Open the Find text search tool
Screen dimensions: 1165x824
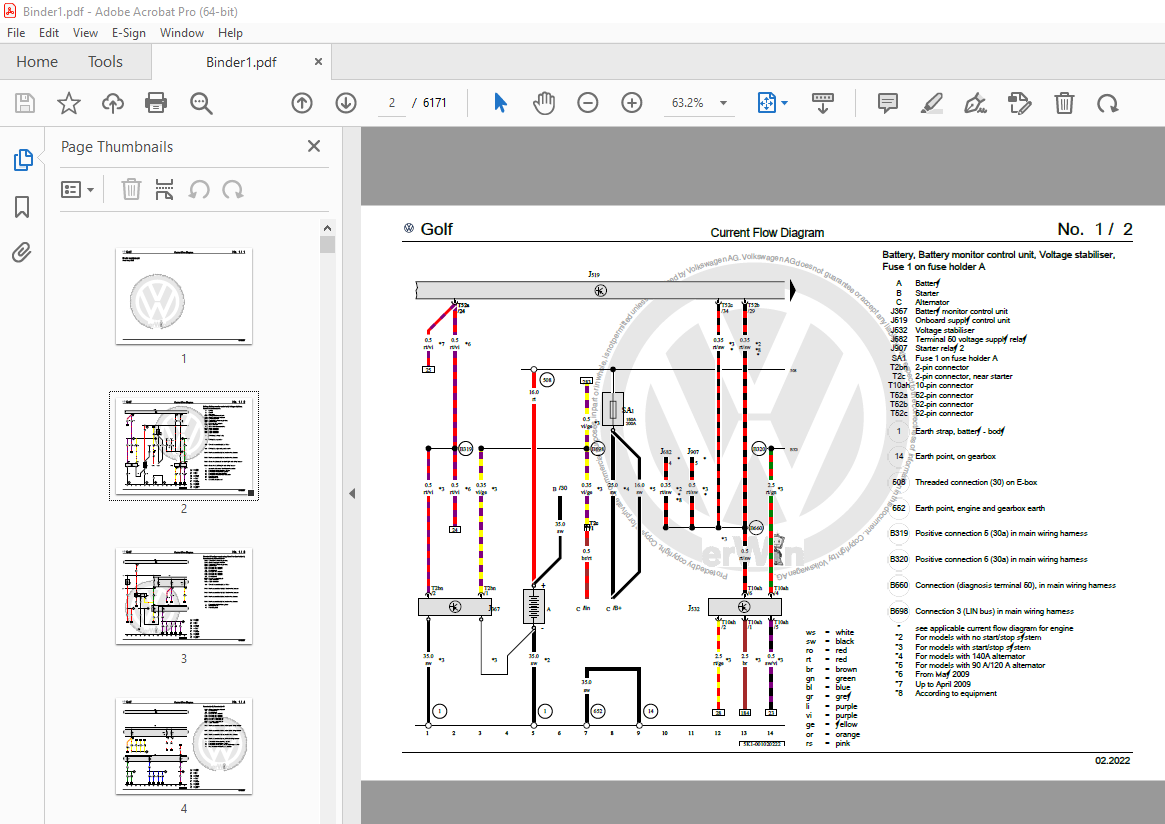201,103
